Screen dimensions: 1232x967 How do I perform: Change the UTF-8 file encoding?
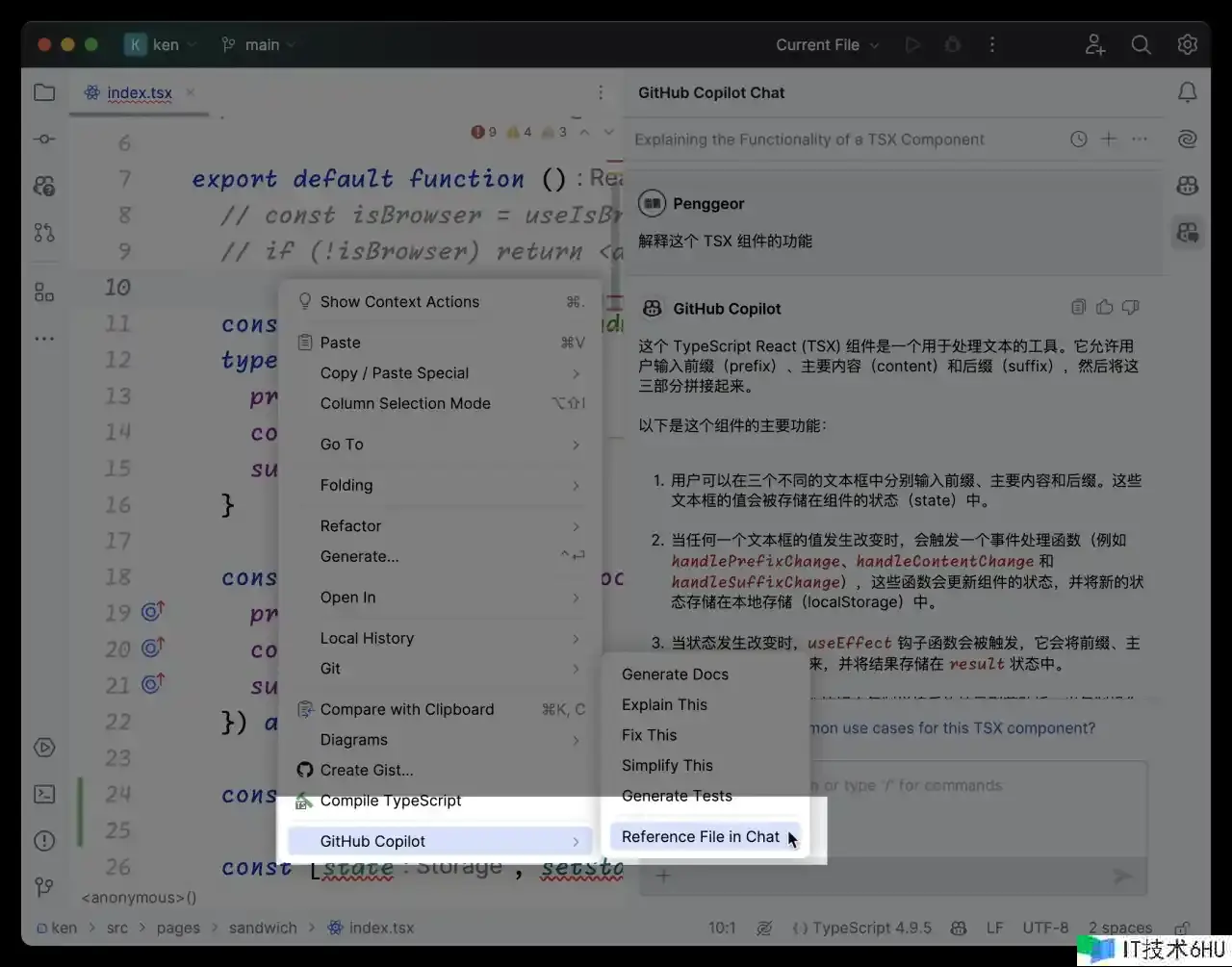click(1045, 929)
